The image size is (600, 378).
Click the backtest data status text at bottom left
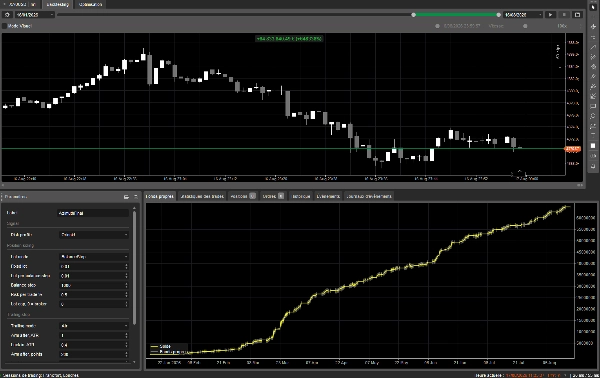(41, 375)
